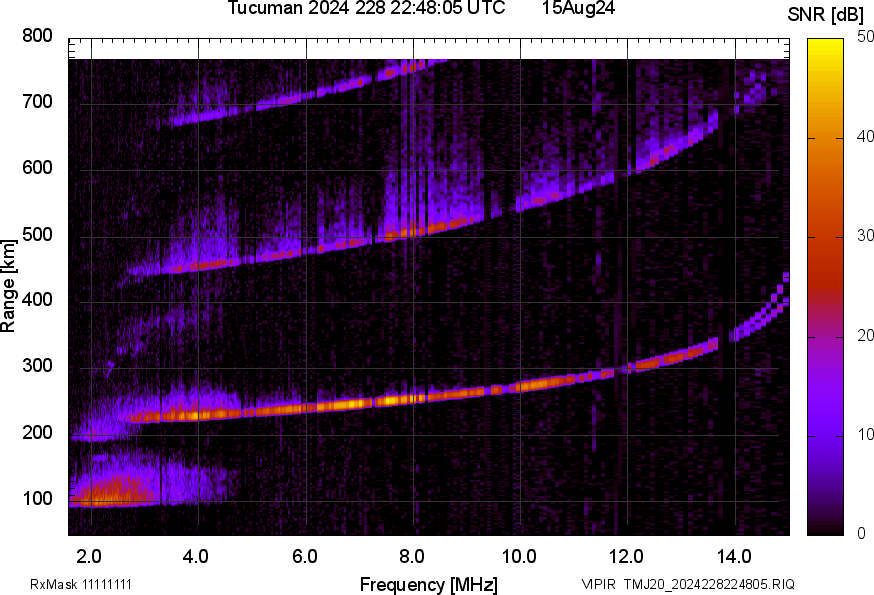Click the 8.0 tick on the frequency axis
This screenshot has width=874, height=595.
412,555
